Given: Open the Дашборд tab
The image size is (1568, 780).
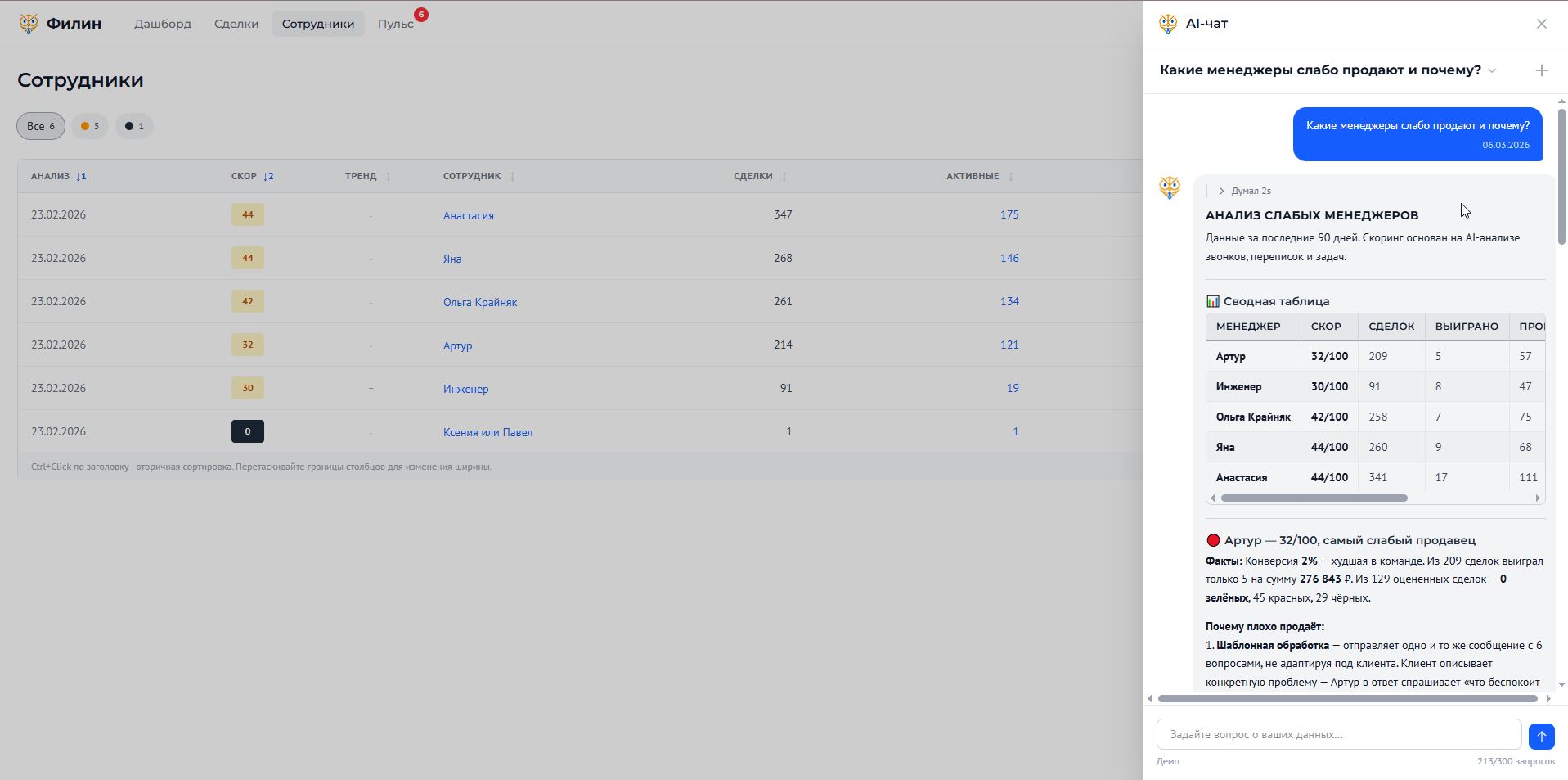Looking at the screenshot, I should [x=163, y=24].
